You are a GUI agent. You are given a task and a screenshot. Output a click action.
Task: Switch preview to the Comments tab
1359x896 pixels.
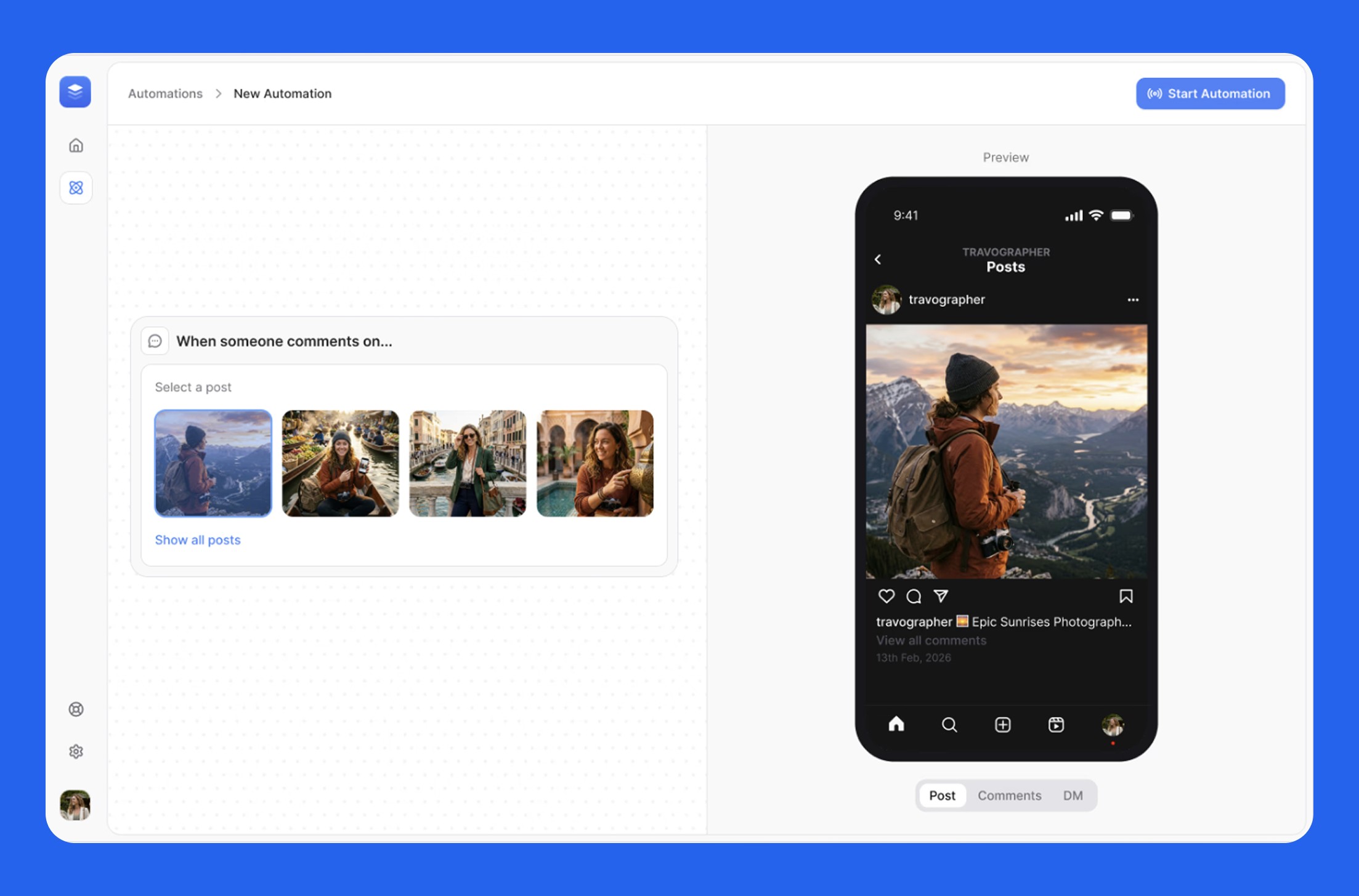click(x=1009, y=796)
